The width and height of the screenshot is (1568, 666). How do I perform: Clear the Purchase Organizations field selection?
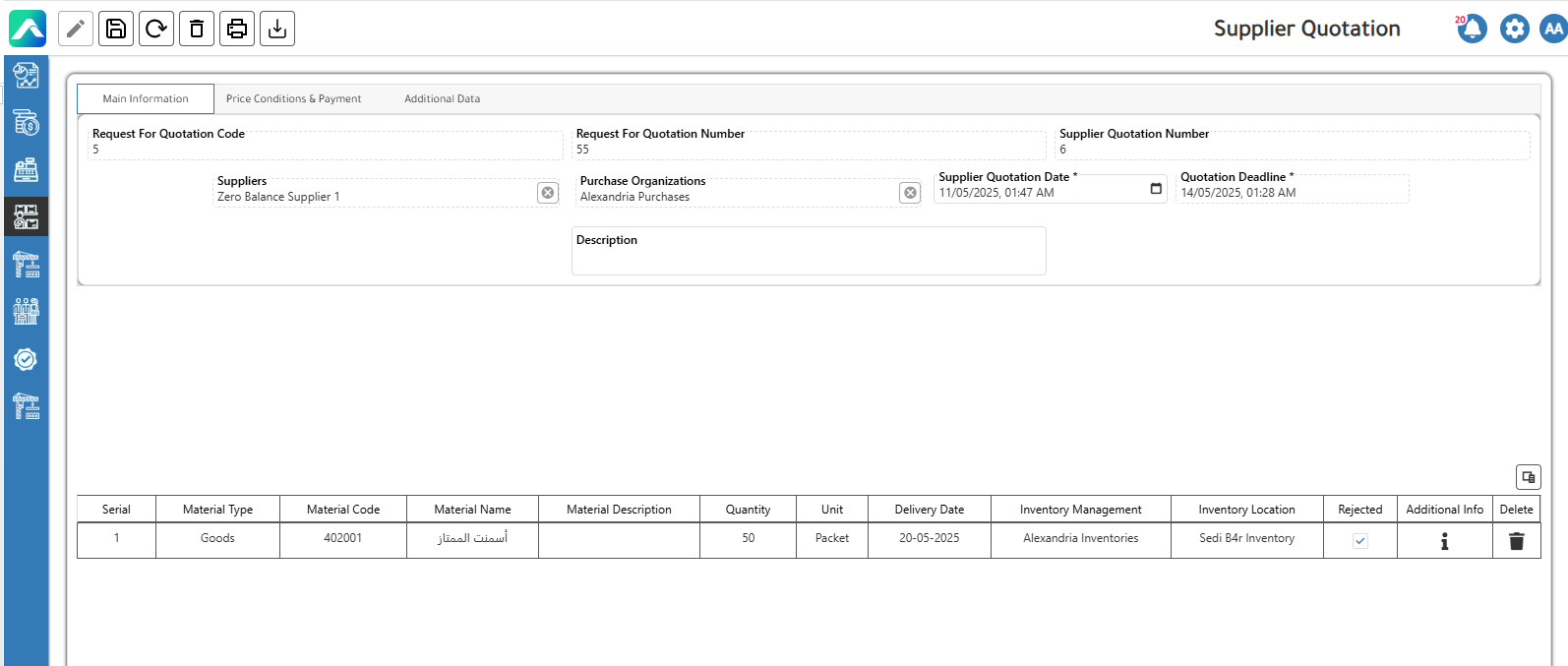point(910,193)
